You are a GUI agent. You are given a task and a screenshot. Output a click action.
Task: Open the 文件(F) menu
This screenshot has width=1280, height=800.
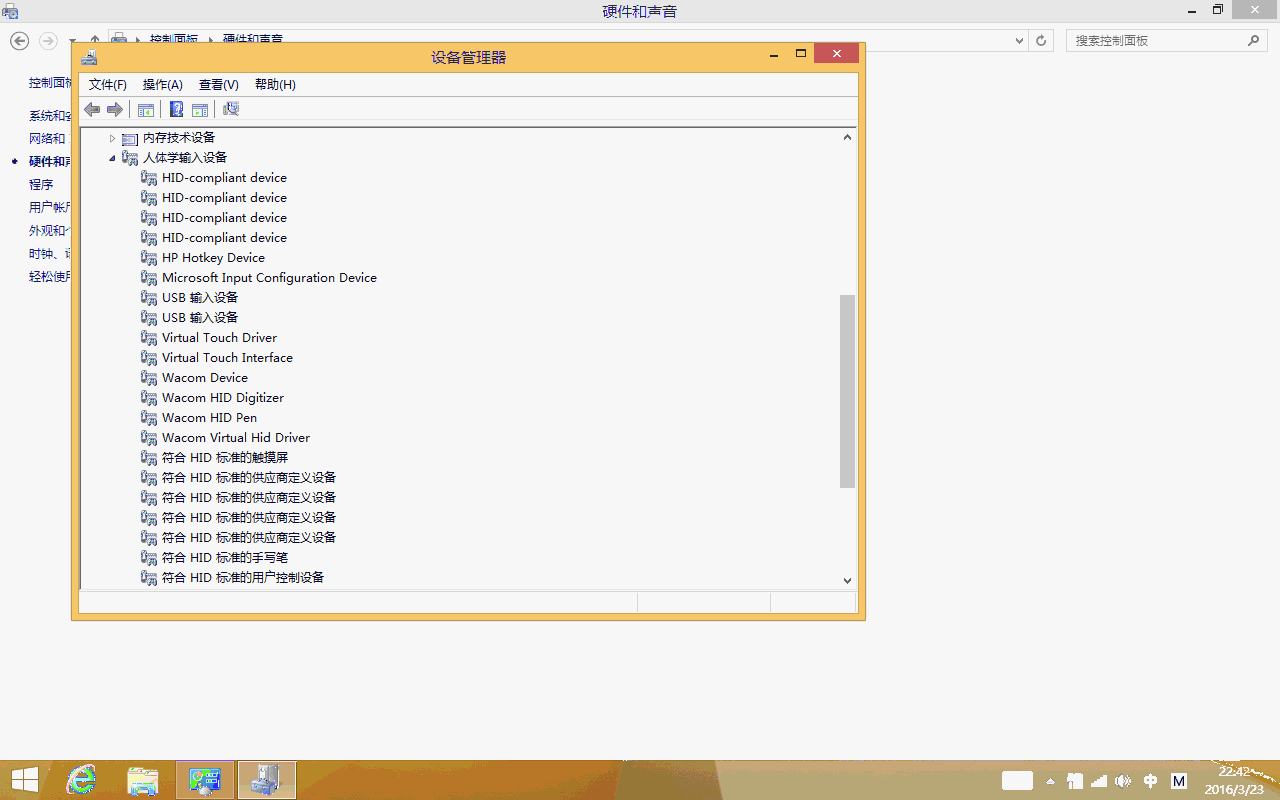(108, 85)
